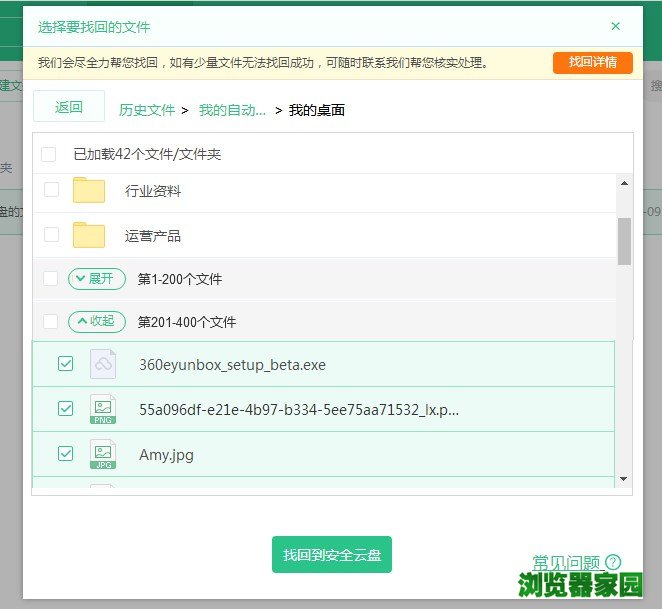The image size is (662, 609).
Task: Click the scrollbar down arrow
Action: tap(624, 480)
